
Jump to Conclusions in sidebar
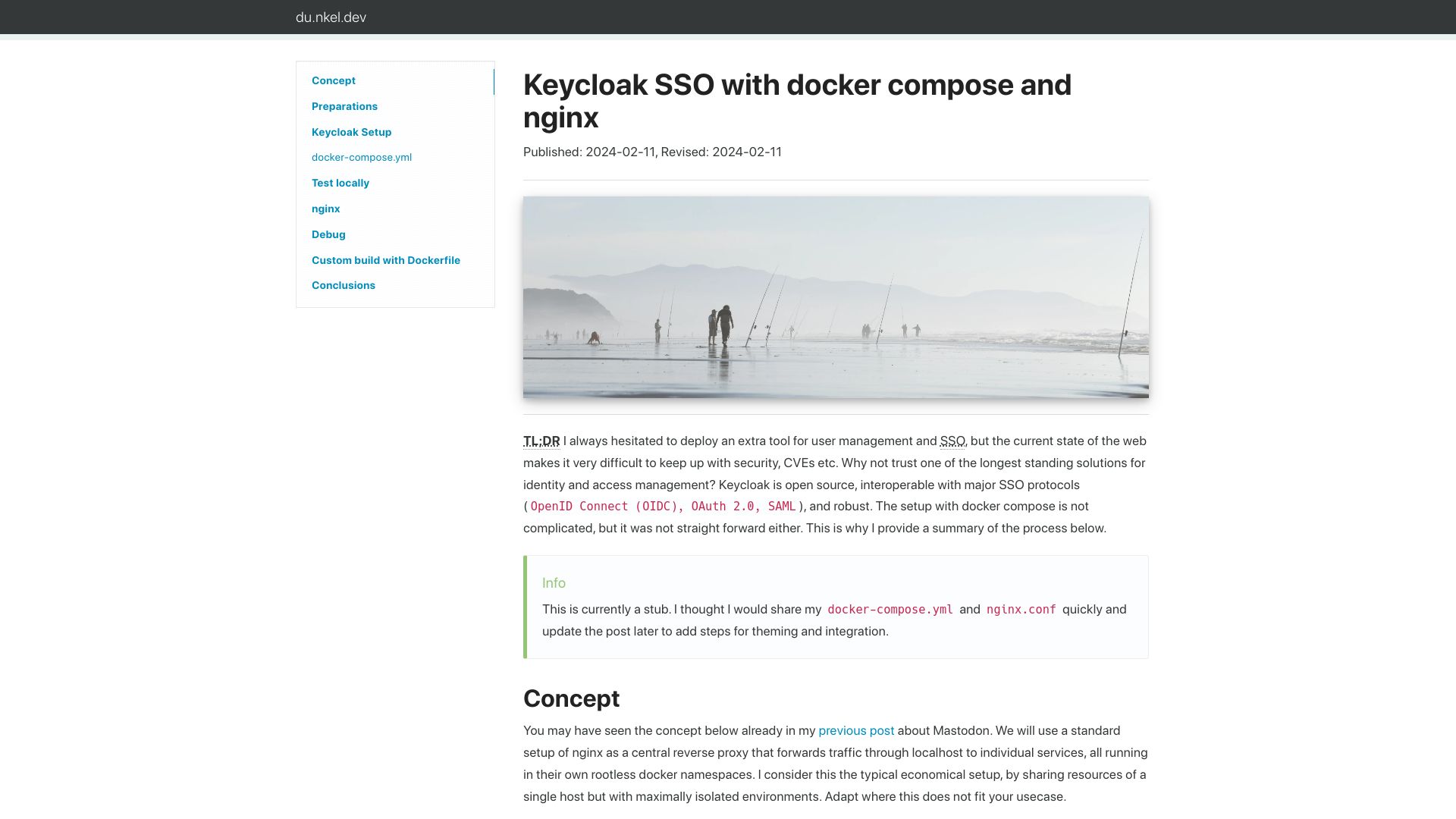coord(344,285)
